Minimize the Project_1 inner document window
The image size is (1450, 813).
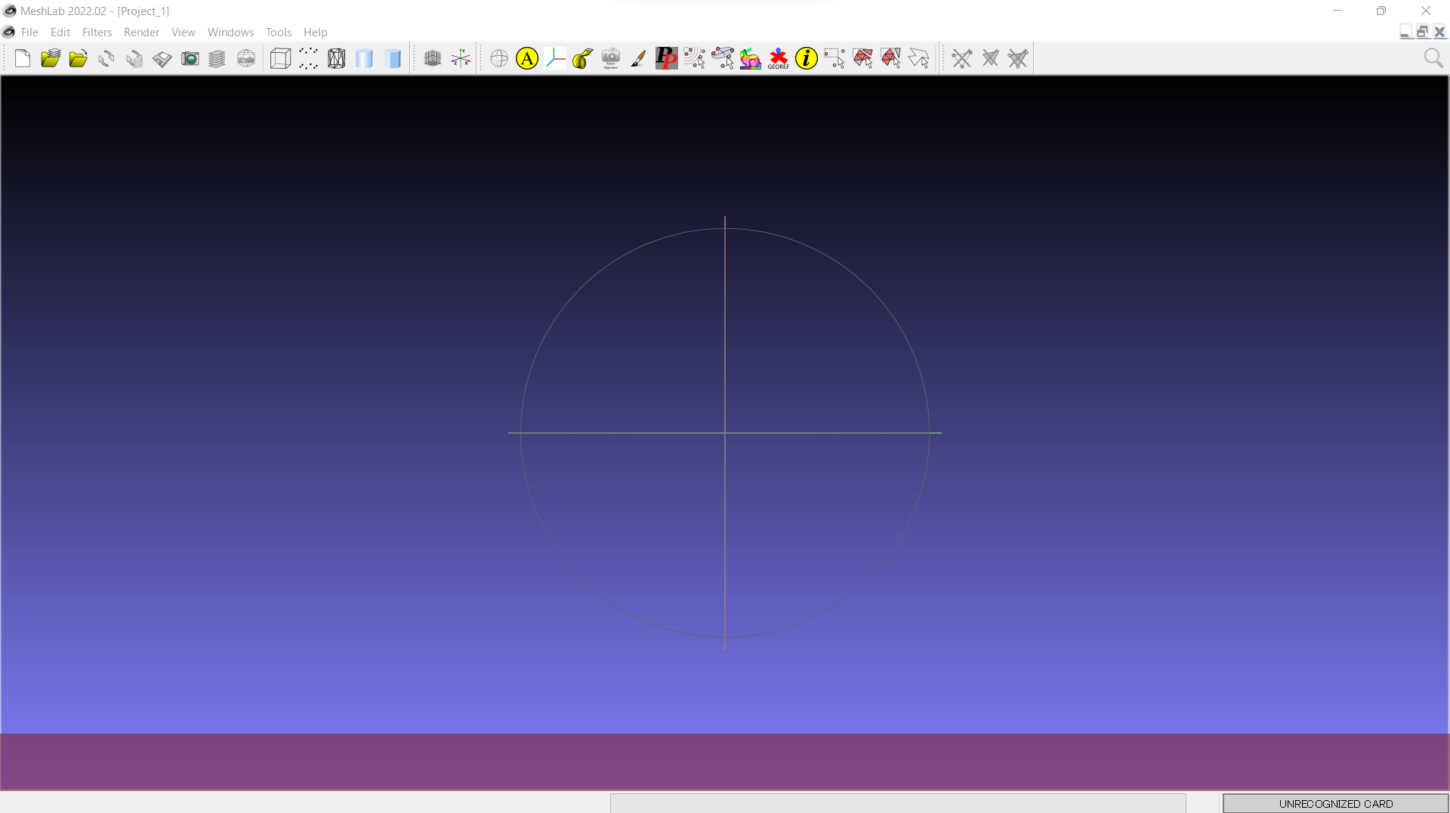coord(1405,32)
